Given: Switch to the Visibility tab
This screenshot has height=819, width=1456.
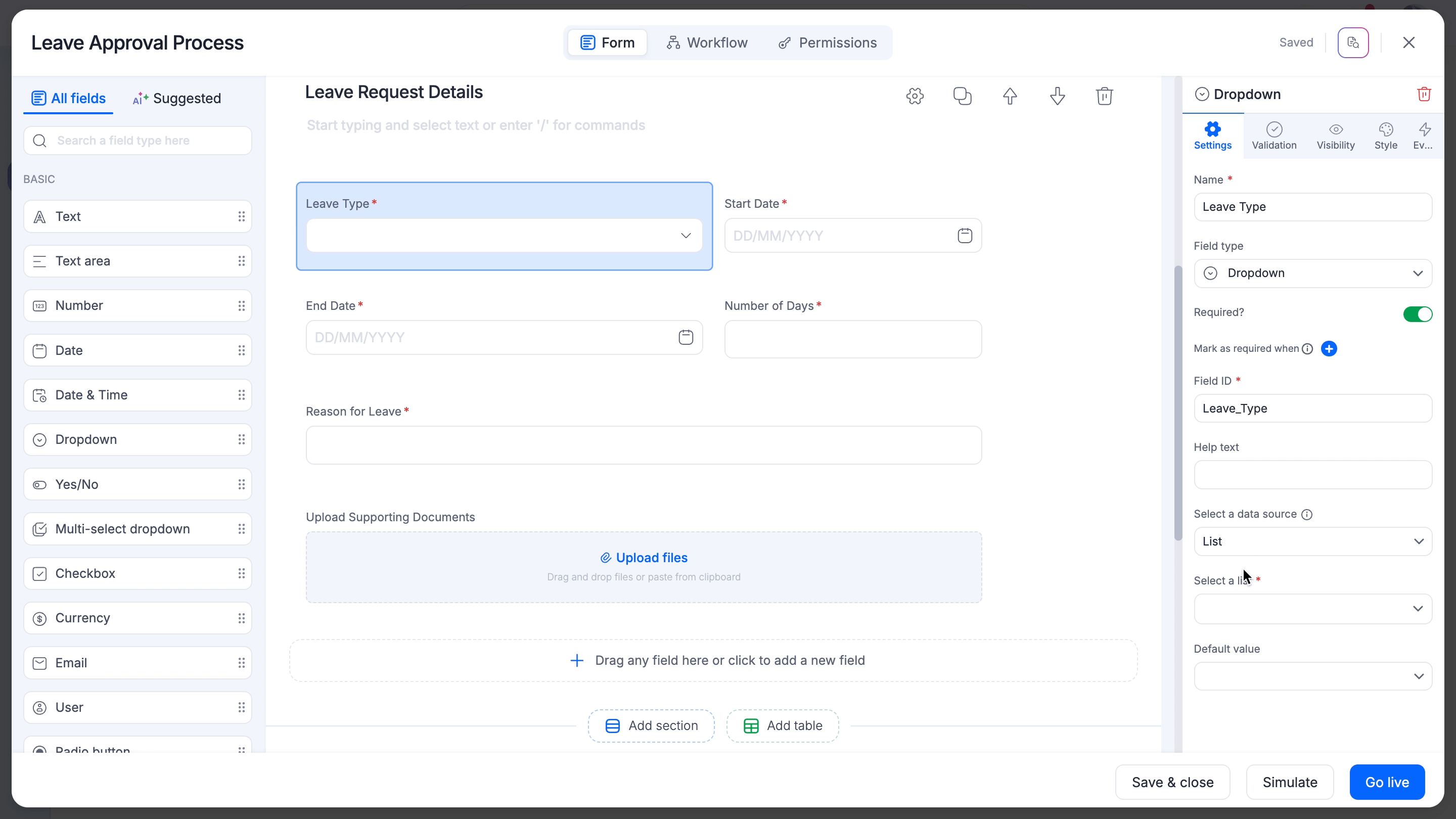Looking at the screenshot, I should coord(1335,136).
